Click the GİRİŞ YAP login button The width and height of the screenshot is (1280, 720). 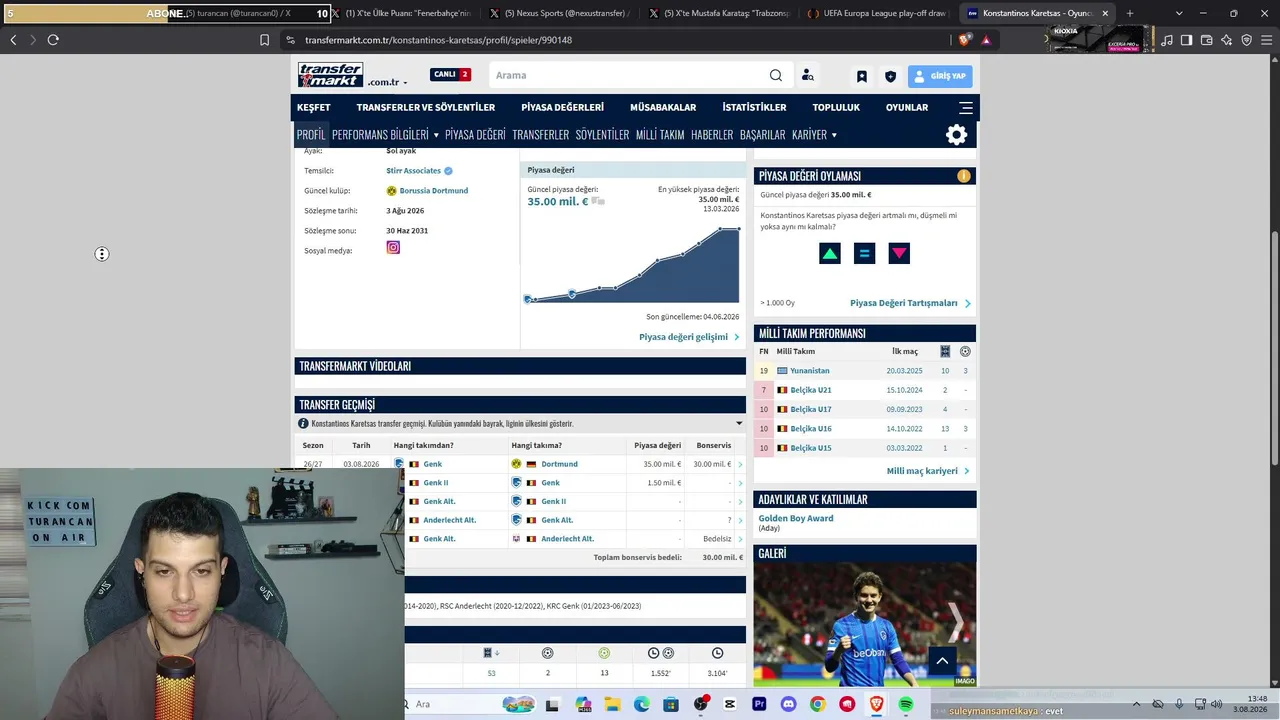(940, 76)
